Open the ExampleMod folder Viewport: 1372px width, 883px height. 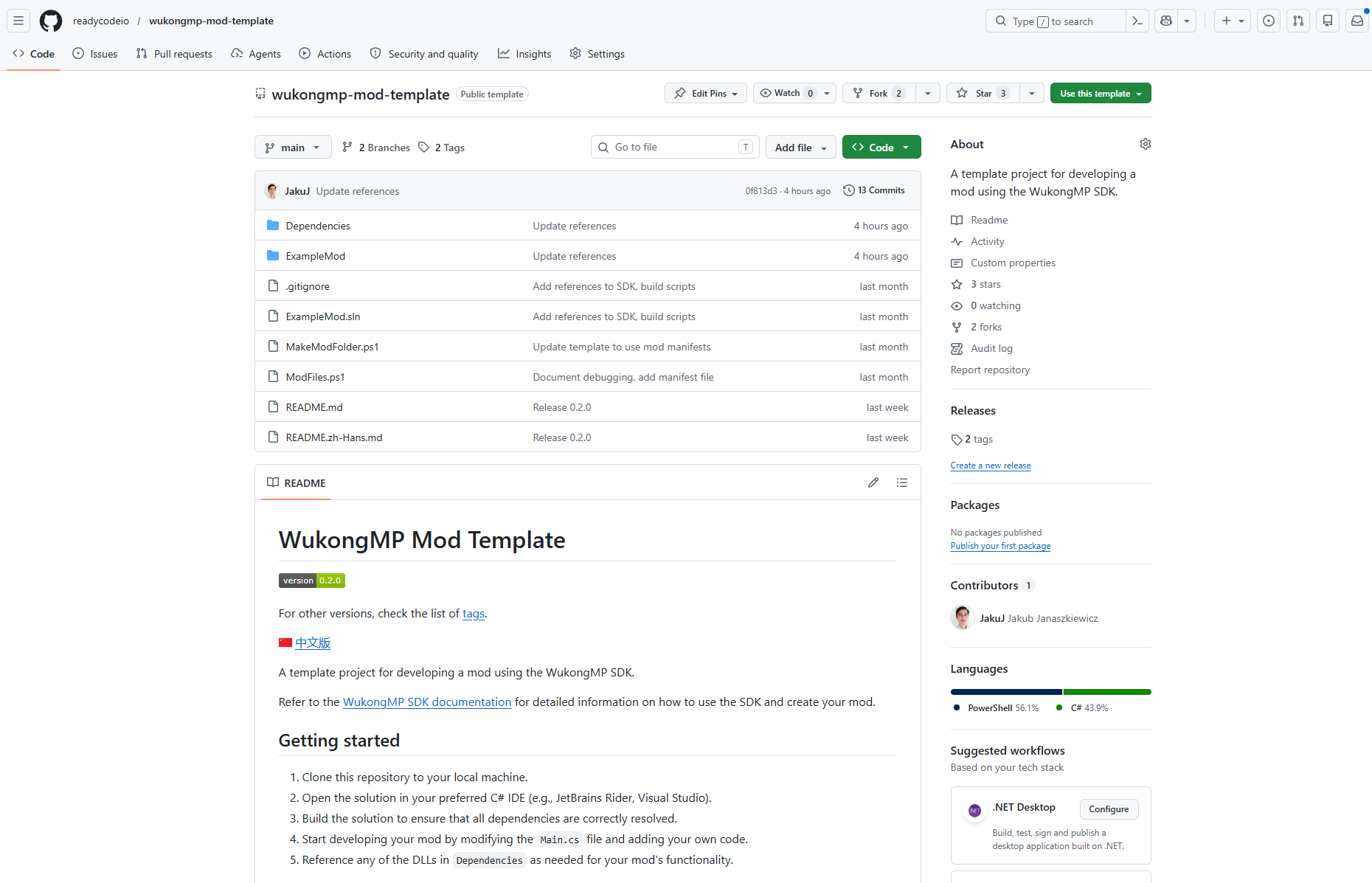(316, 256)
